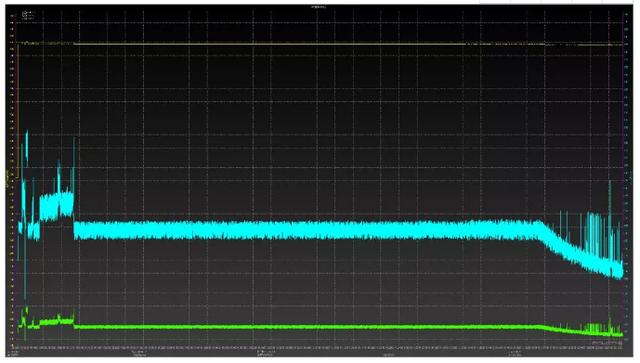Click the cyan trace's long flat middle section
Screen dimensions: 640x363
[306, 230]
